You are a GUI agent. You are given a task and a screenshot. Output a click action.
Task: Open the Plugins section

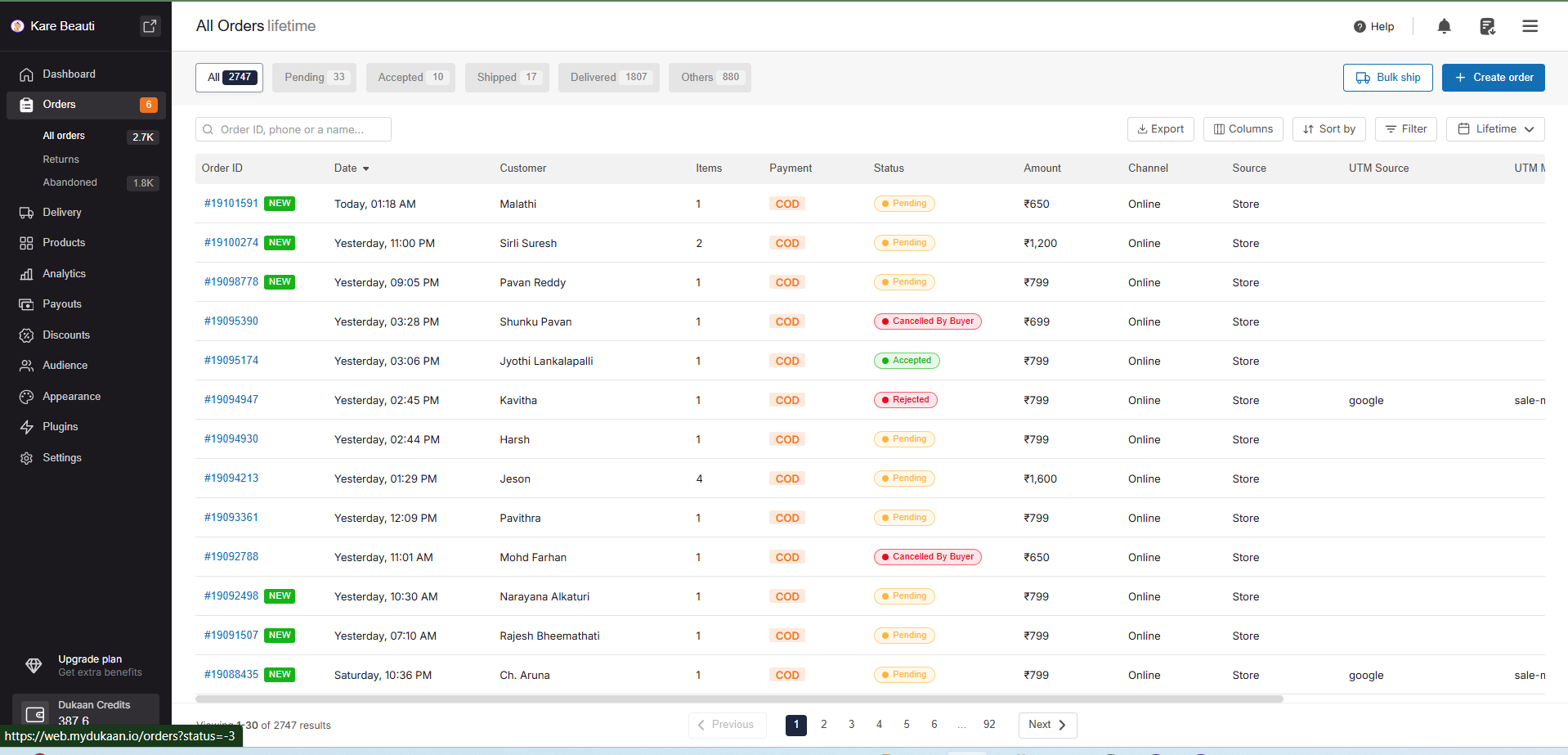[60, 427]
